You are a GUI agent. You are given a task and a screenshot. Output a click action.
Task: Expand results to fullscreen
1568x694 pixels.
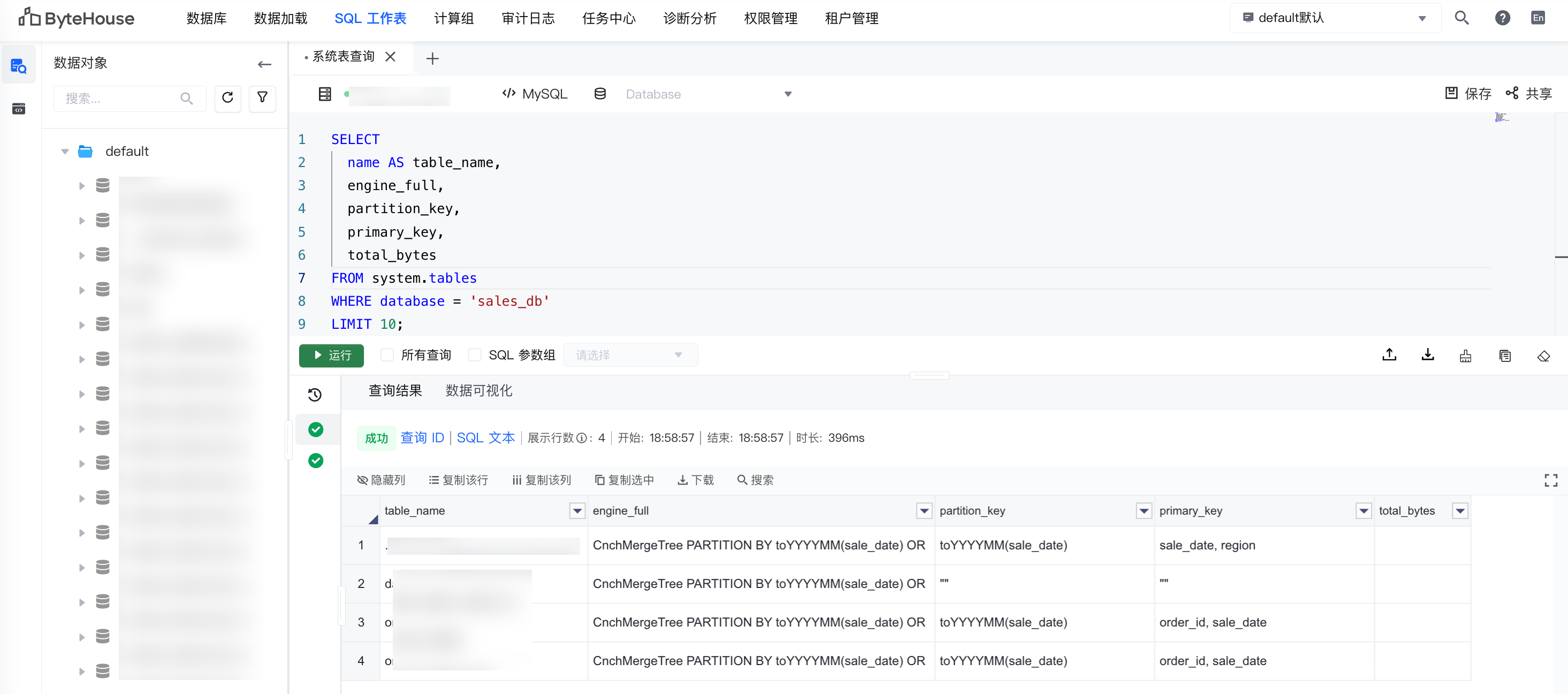pos(1550,481)
